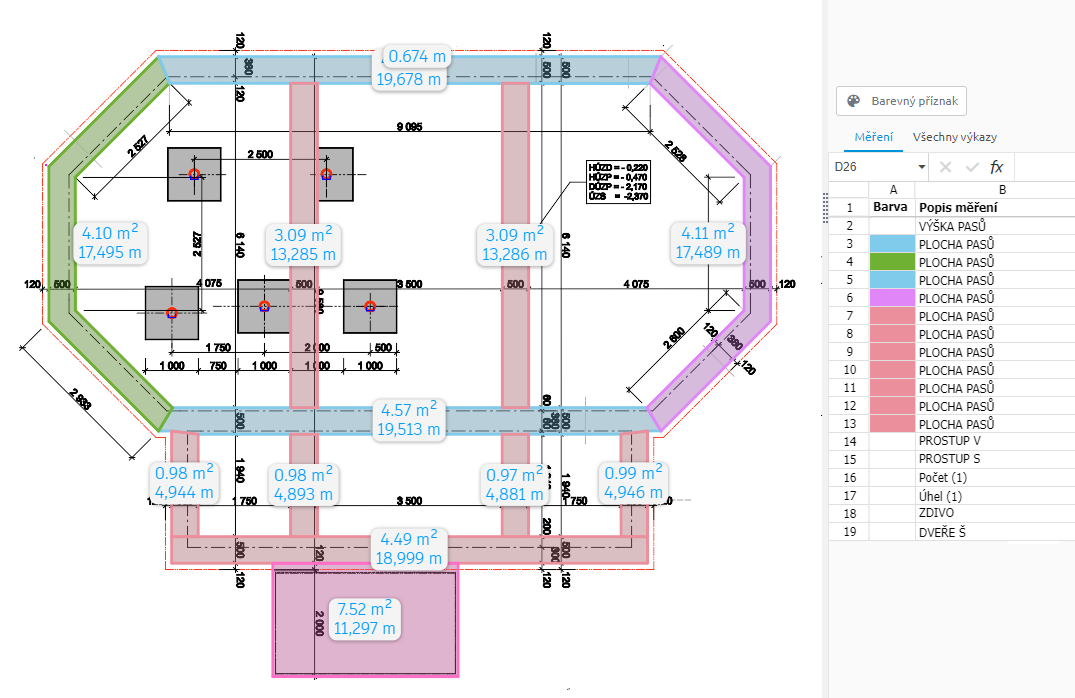Screen dimensions: 1075x698
Task: Select column A header
Action: (891, 190)
